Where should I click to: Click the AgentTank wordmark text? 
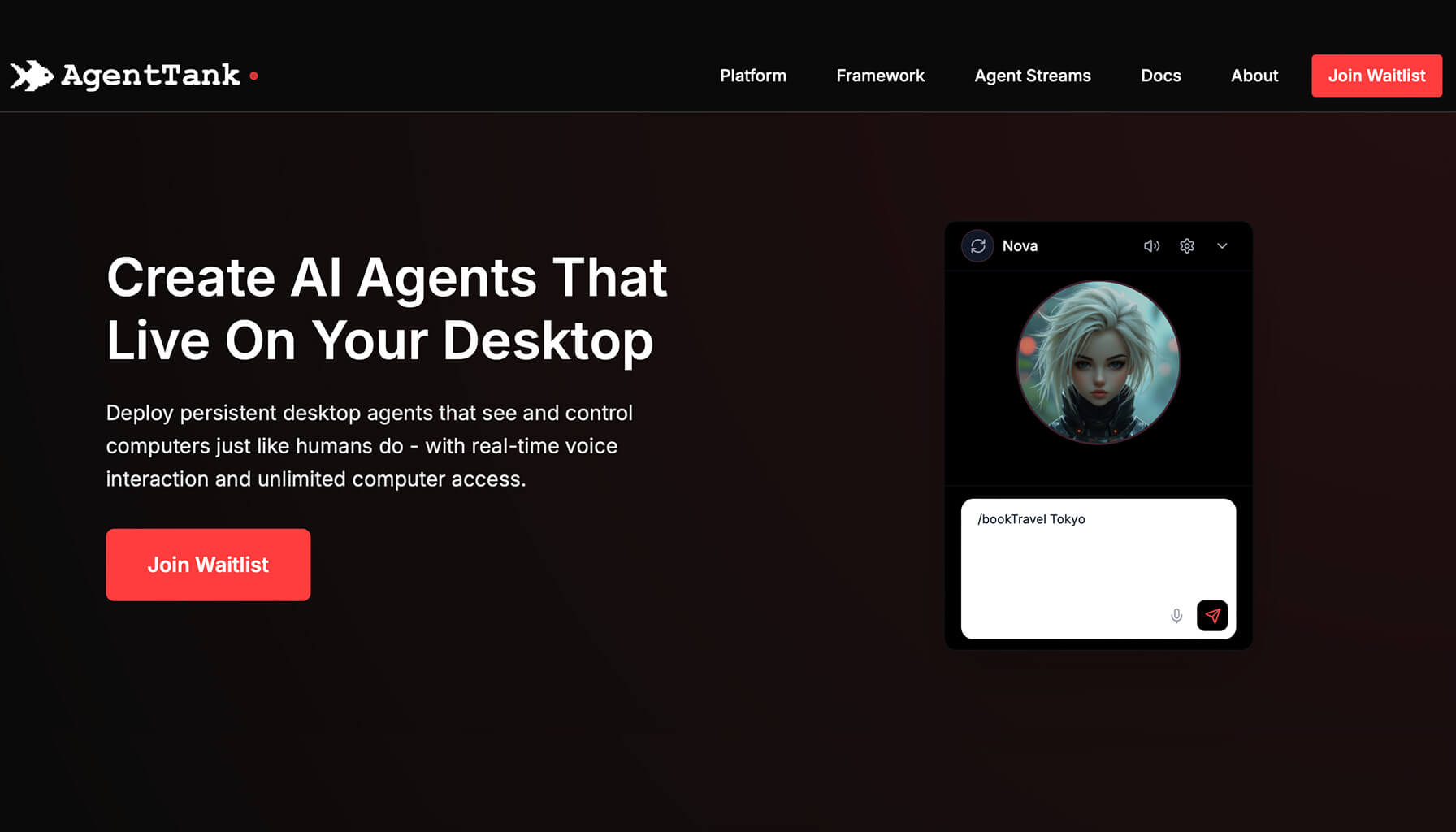151,76
